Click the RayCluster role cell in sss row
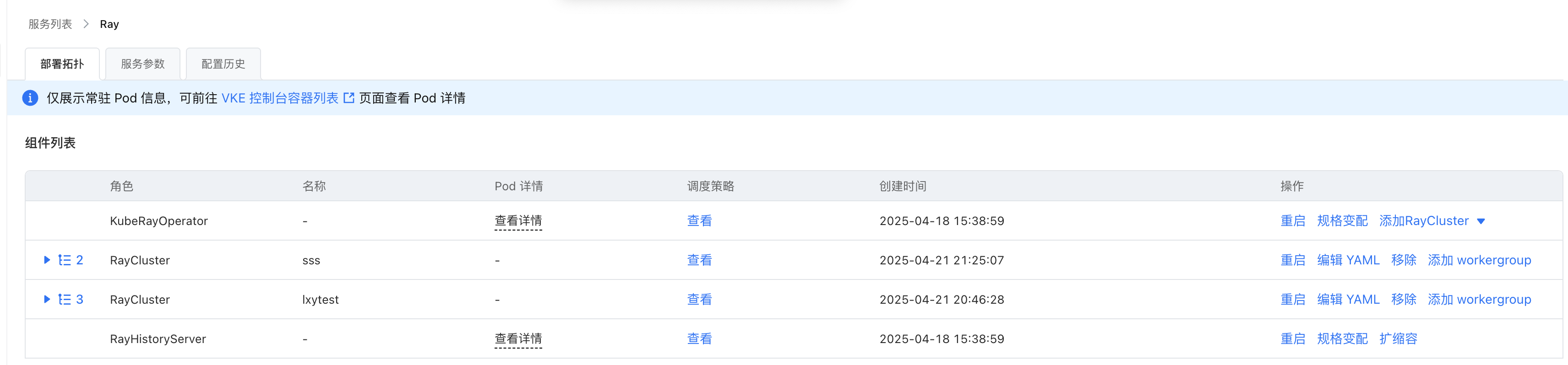This screenshot has height=365, width=1568. coord(139,260)
